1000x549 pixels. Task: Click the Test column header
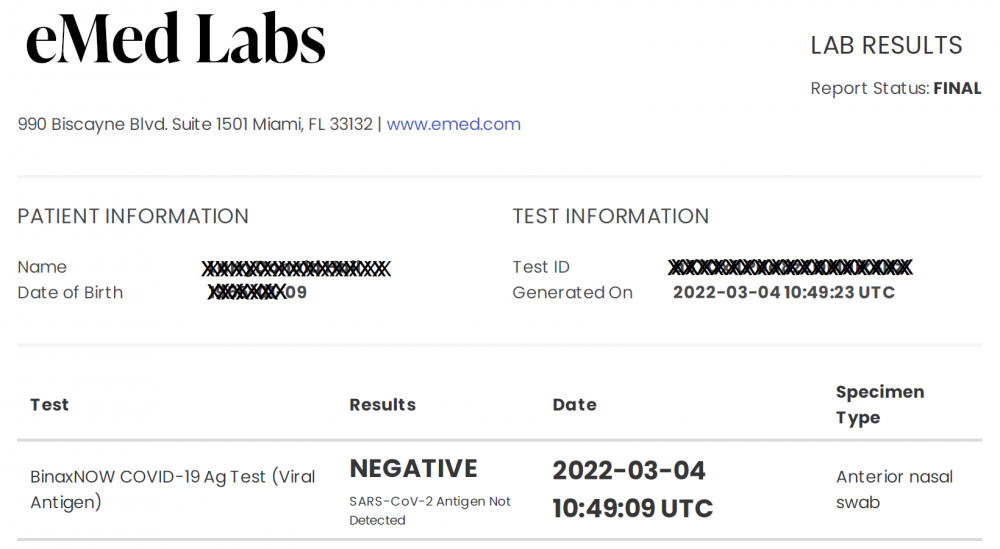click(49, 404)
